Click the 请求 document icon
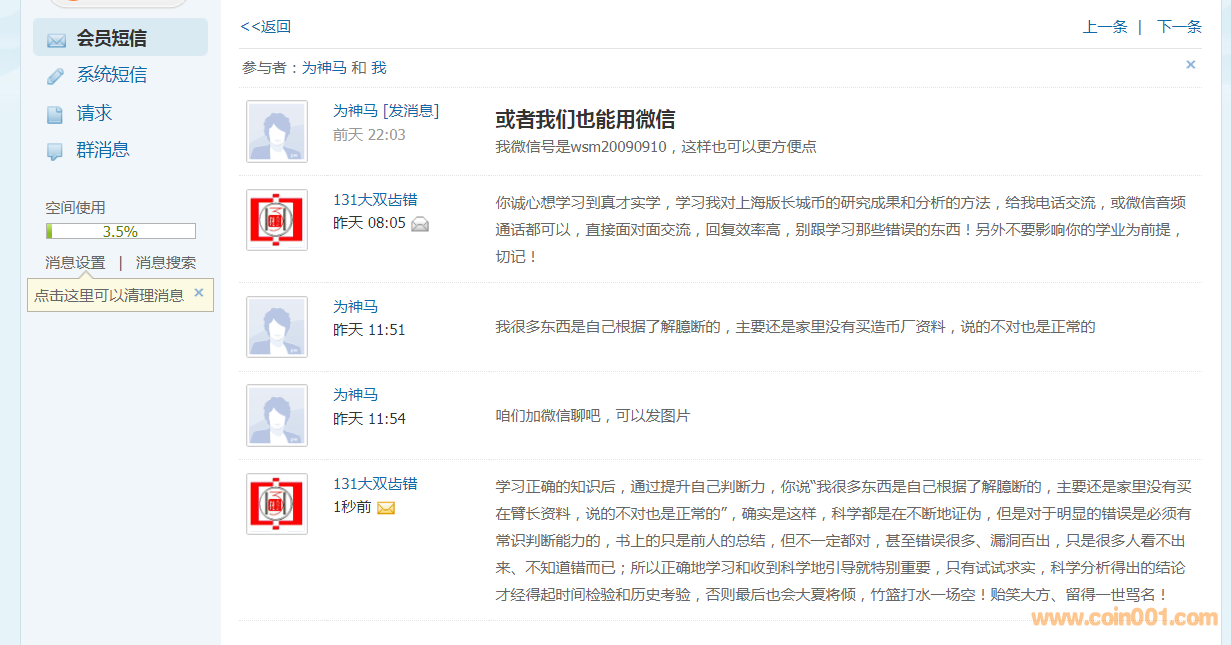Image resolution: width=1231 pixels, height=645 pixels. [x=55, y=114]
